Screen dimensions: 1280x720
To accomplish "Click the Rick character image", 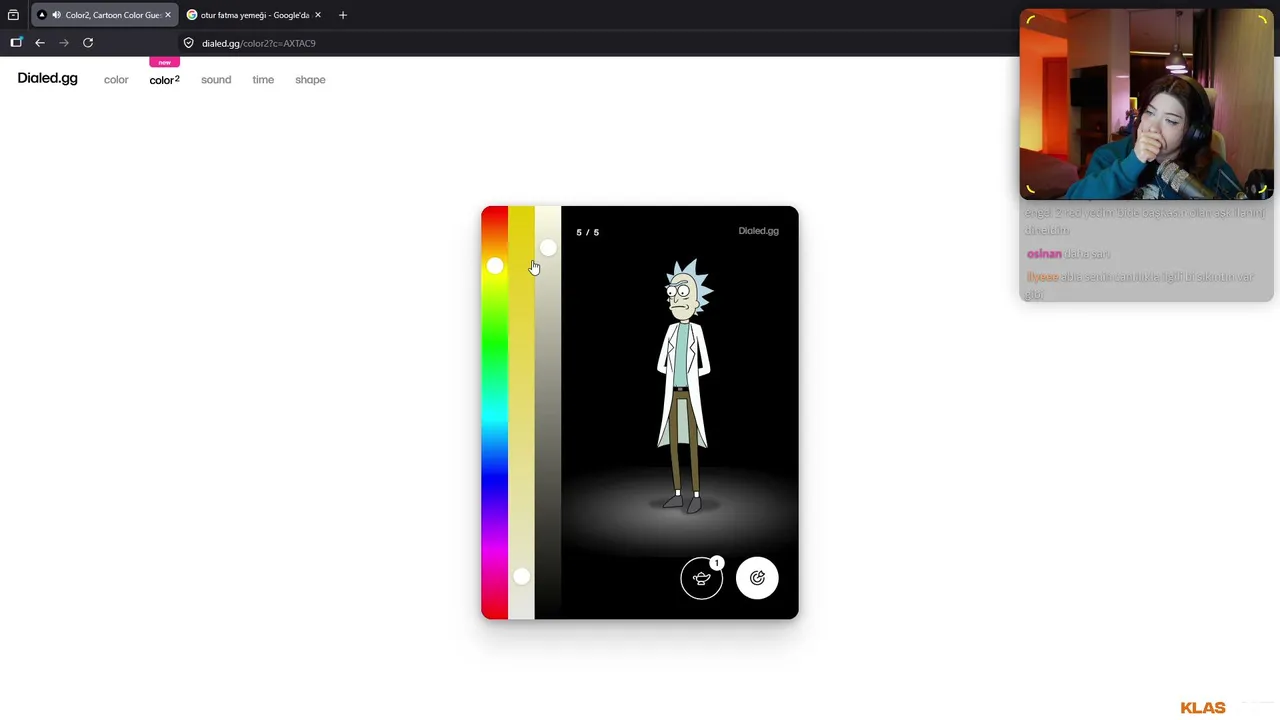I will click(684, 386).
